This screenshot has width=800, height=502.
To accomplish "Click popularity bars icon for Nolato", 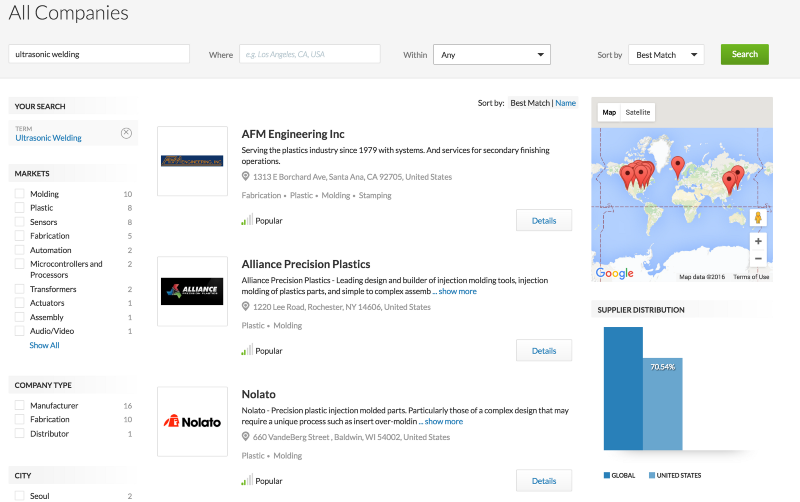I will [247, 481].
